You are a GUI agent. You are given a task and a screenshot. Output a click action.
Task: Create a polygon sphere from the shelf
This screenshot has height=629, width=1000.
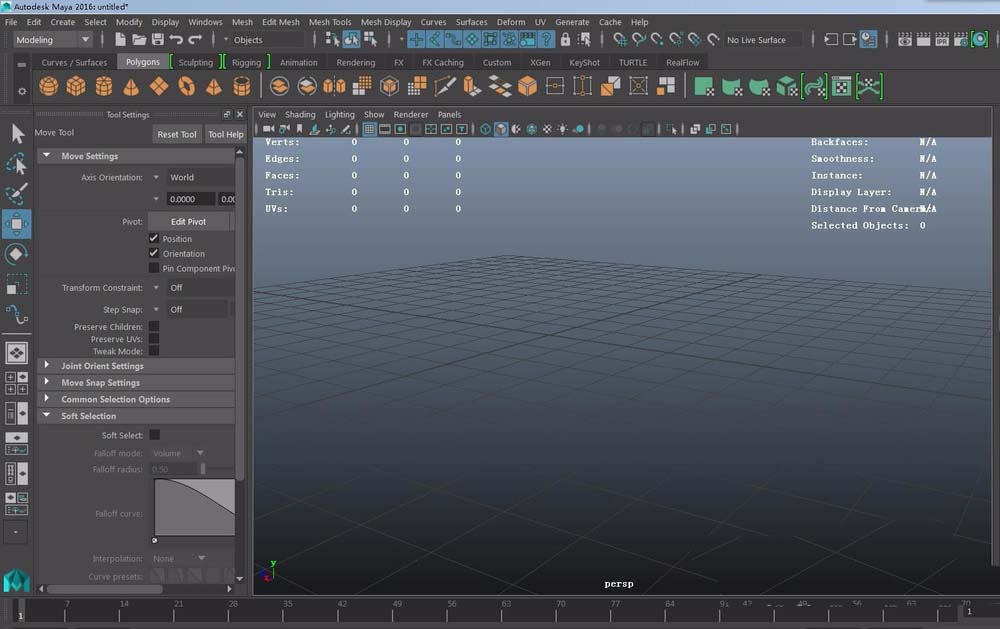pyautogui.click(x=47, y=86)
